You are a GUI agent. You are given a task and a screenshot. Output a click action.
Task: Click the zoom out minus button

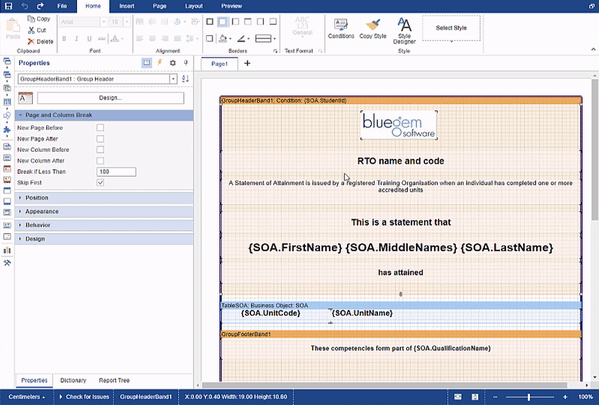click(495, 397)
